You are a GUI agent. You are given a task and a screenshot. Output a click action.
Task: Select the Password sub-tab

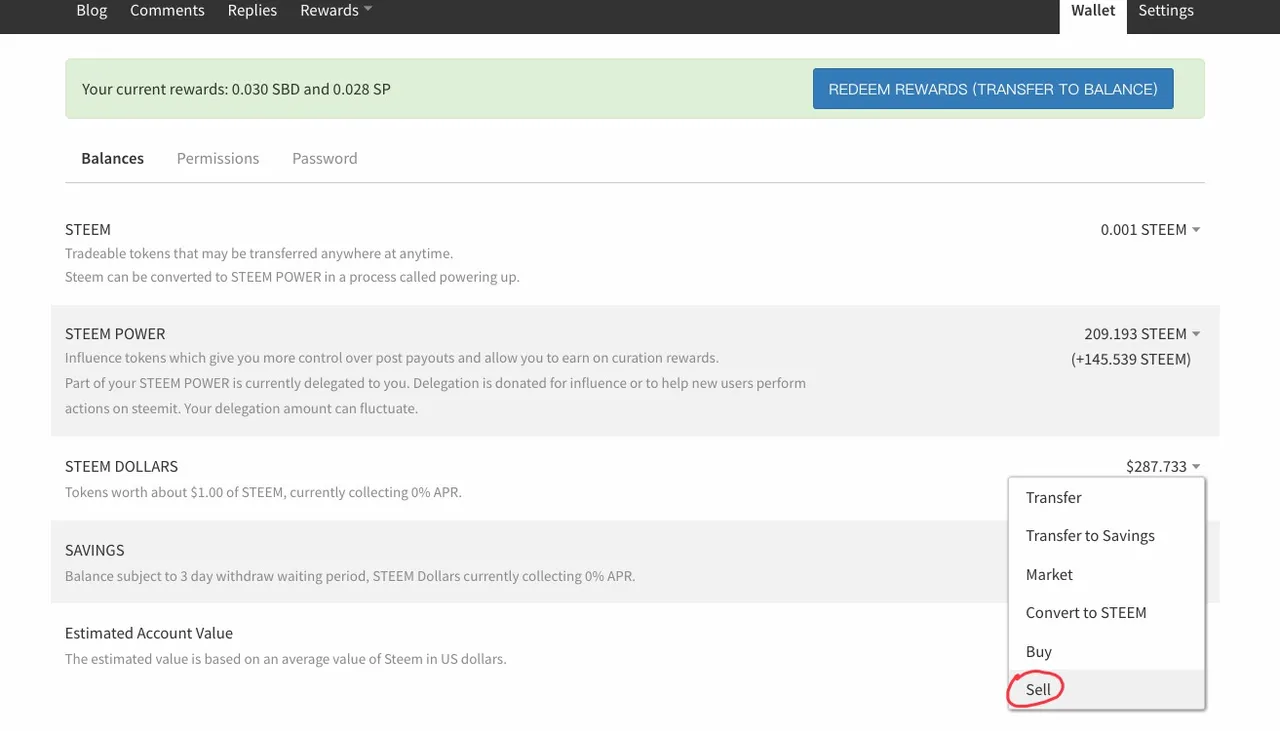(324, 158)
